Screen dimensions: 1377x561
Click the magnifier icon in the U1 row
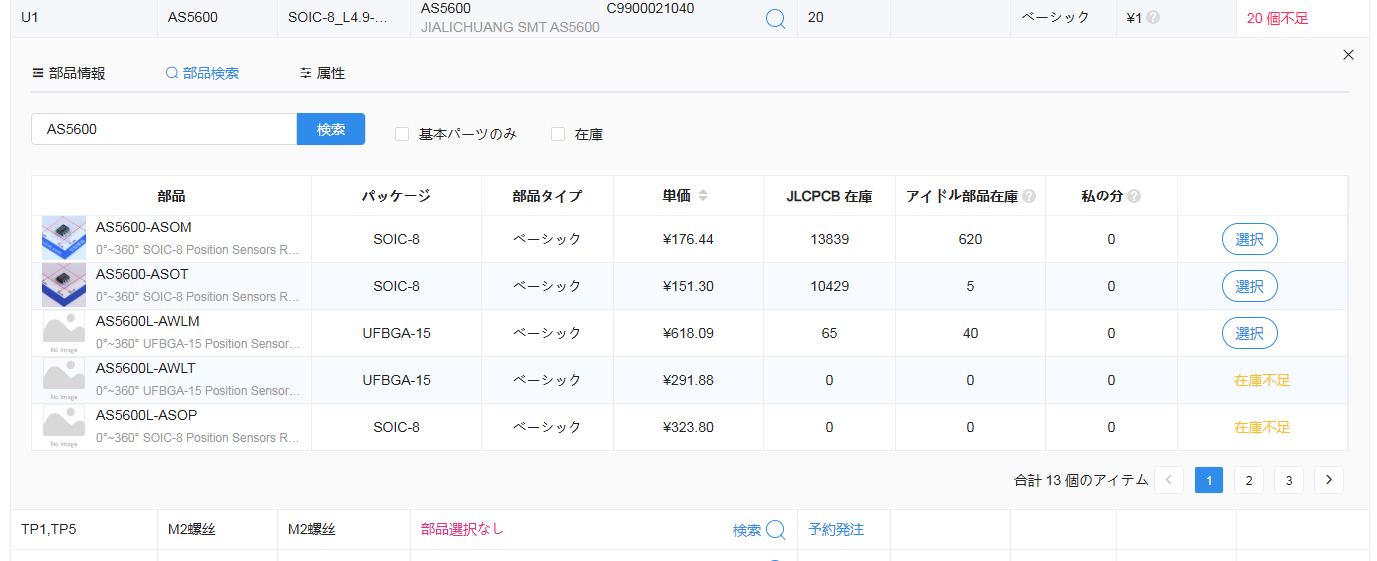coord(775,18)
